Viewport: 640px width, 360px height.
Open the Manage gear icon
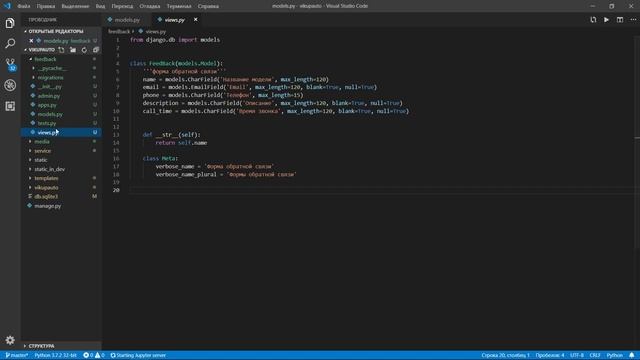coord(10,340)
